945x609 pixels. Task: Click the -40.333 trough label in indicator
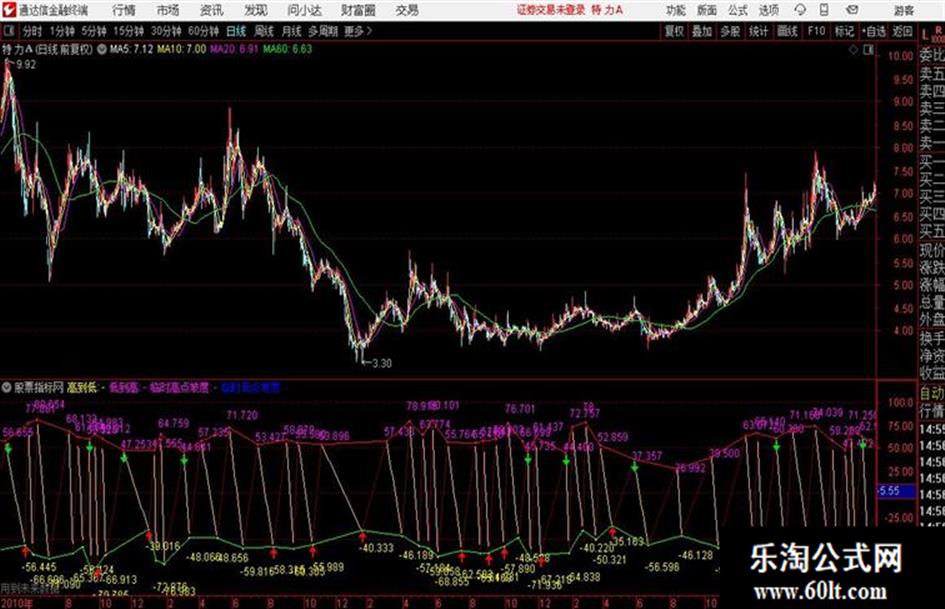[376, 547]
